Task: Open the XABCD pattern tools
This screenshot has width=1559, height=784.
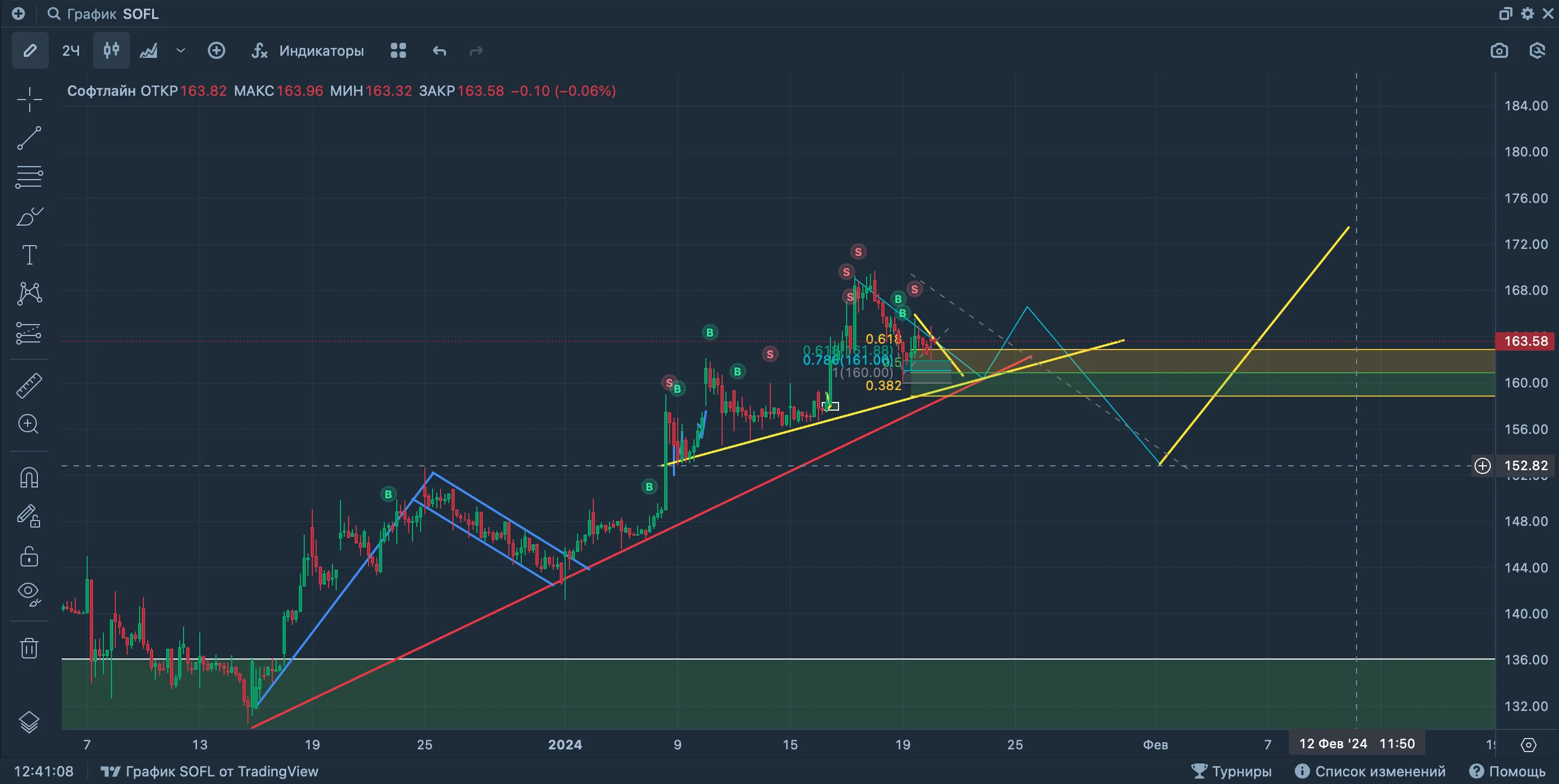Action: 29,293
